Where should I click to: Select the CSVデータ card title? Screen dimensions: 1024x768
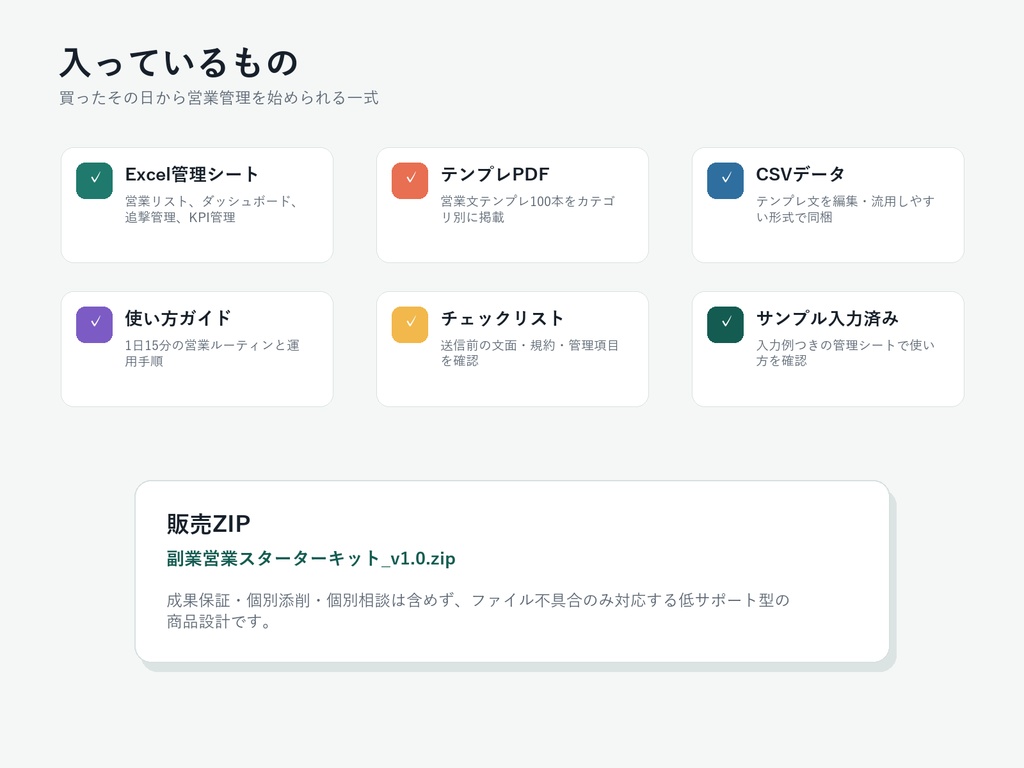pyautogui.click(x=801, y=174)
